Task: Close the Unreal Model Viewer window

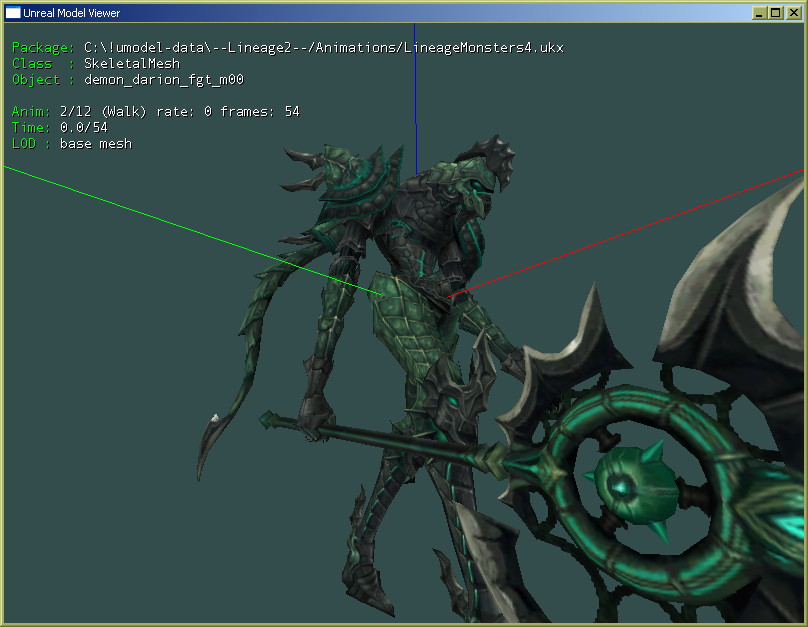Action: pos(794,13)
